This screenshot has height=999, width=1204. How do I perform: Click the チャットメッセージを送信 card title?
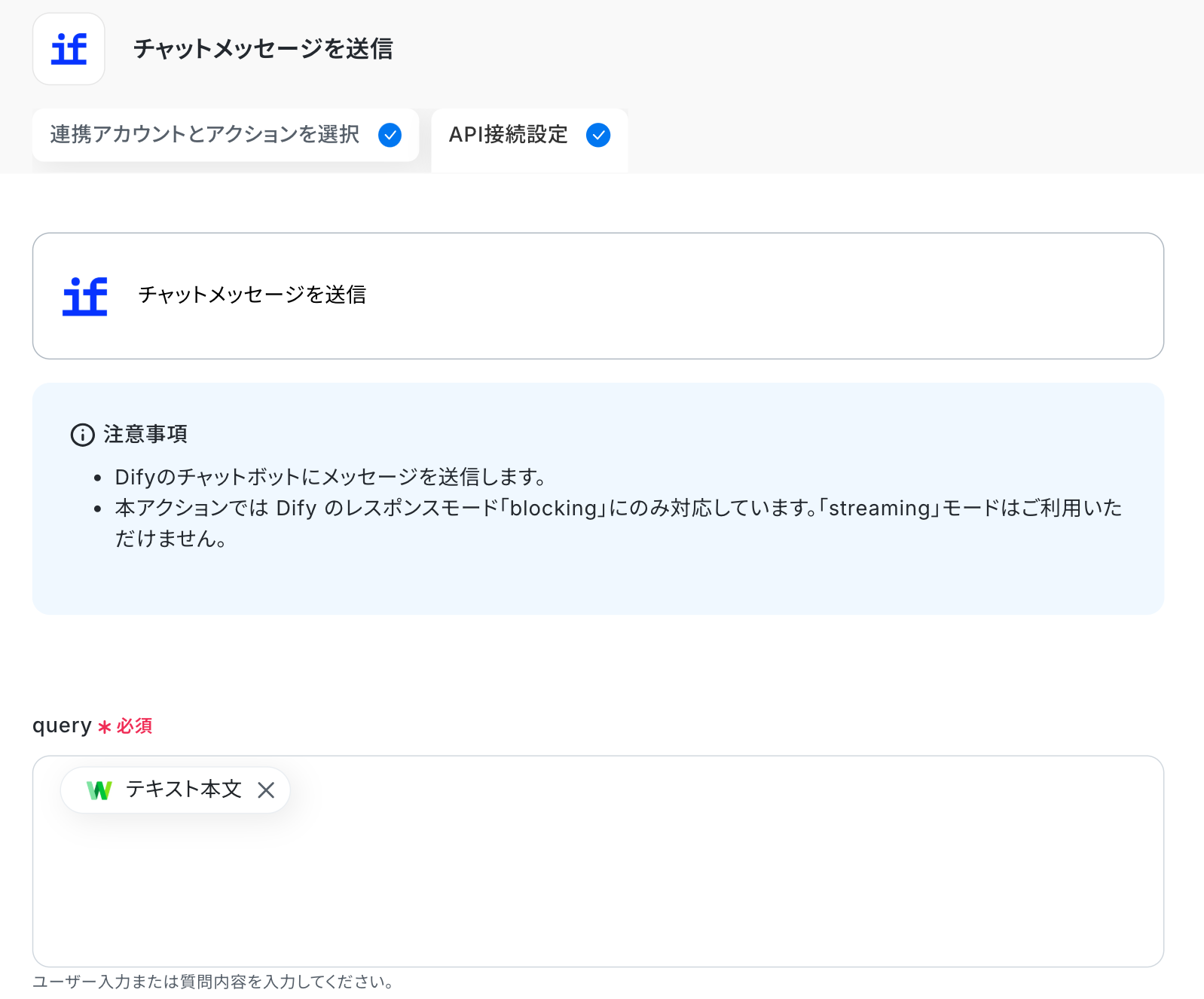pyautogui.click(x=252, y=295)
